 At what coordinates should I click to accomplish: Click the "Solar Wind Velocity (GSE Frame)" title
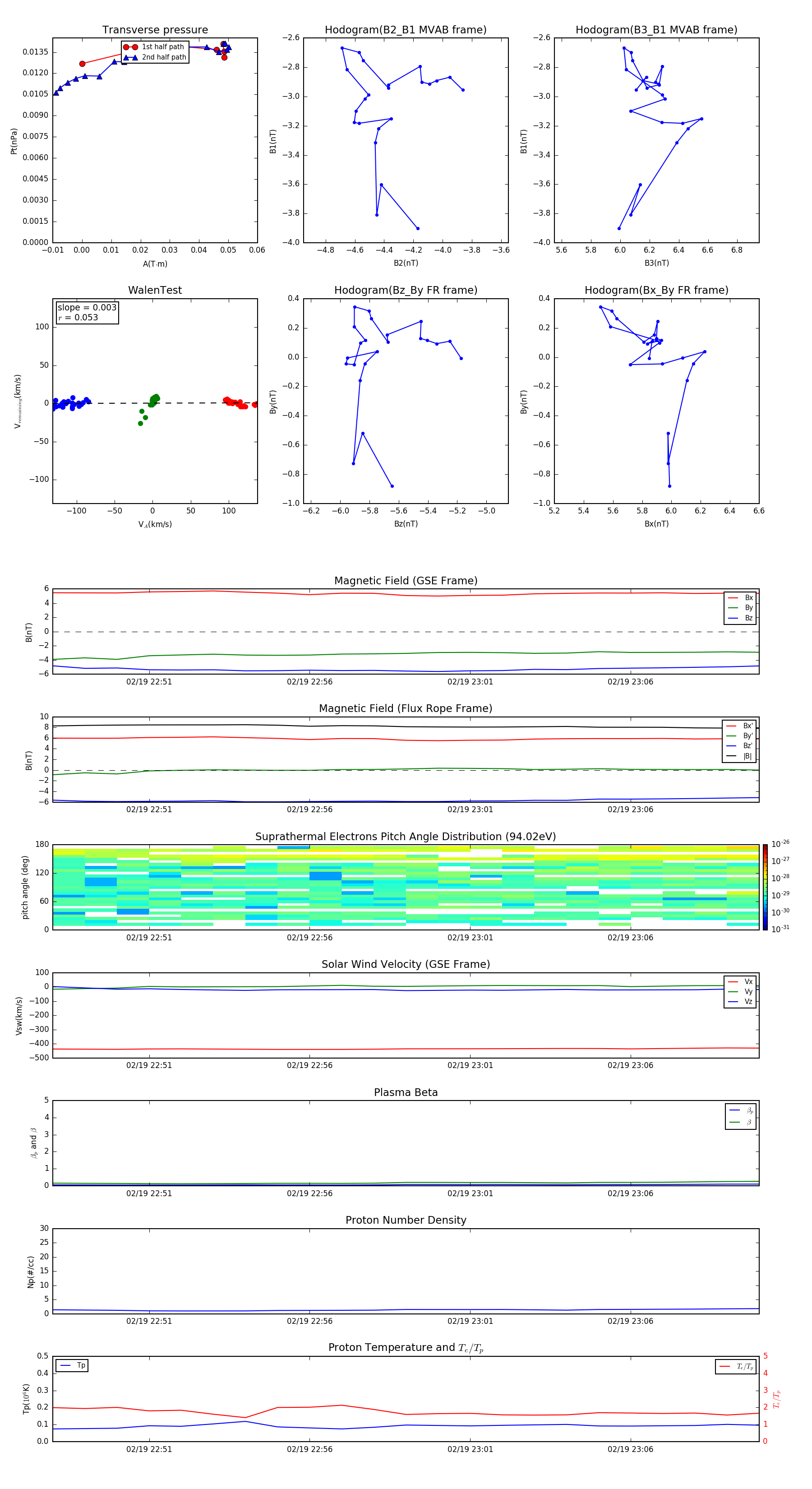coord(406,964)
